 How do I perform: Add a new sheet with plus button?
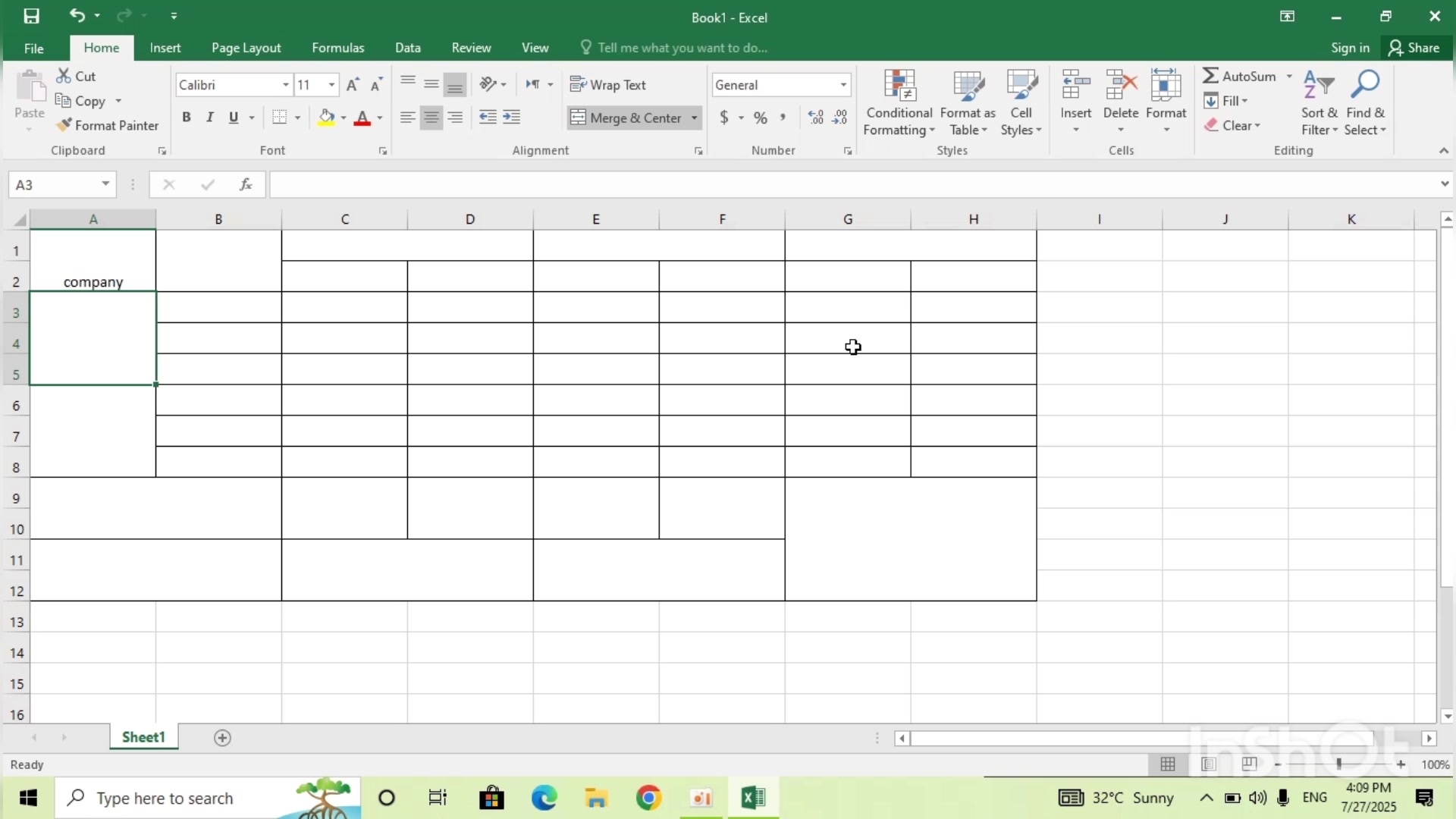tap(222, 738)
